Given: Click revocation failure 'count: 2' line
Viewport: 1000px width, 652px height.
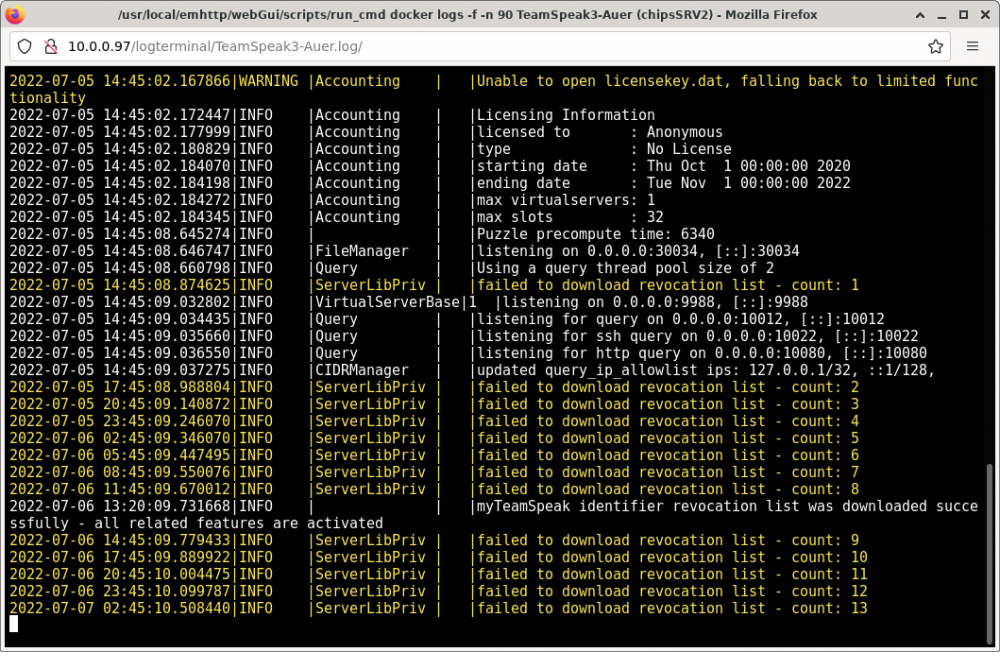Looking at the screenshot, I should click(x=434, y=387).
